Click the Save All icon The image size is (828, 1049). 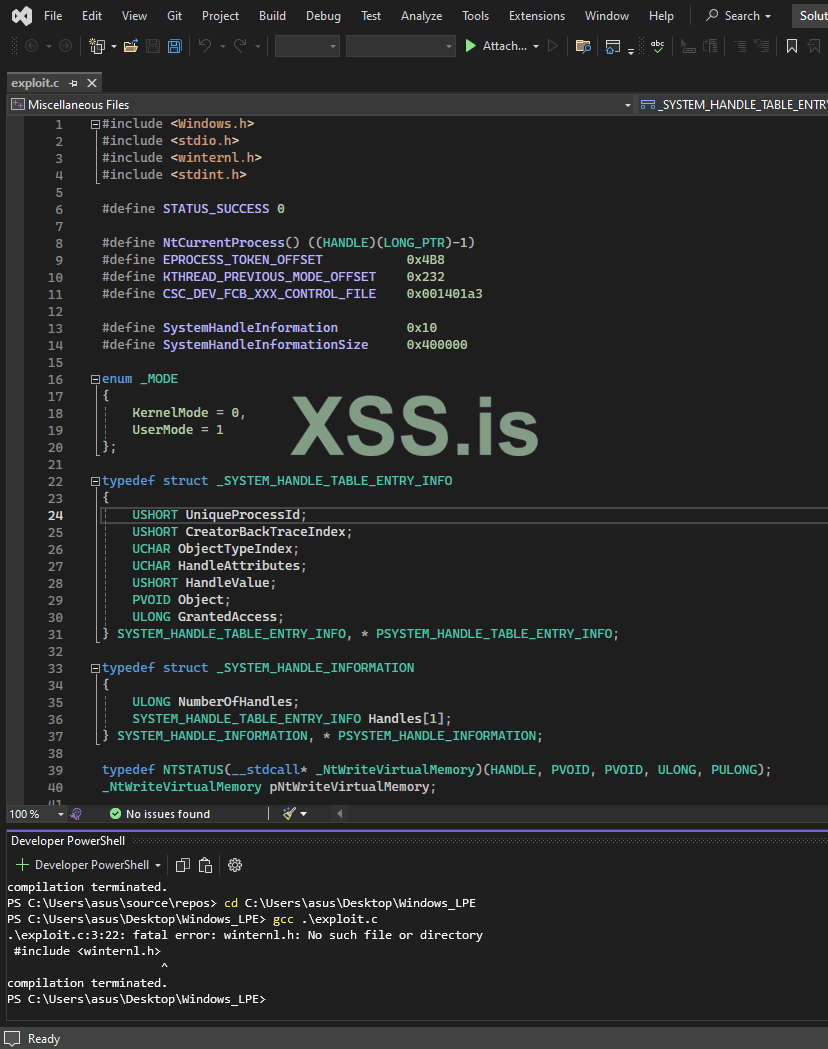[x=175, y=46]
